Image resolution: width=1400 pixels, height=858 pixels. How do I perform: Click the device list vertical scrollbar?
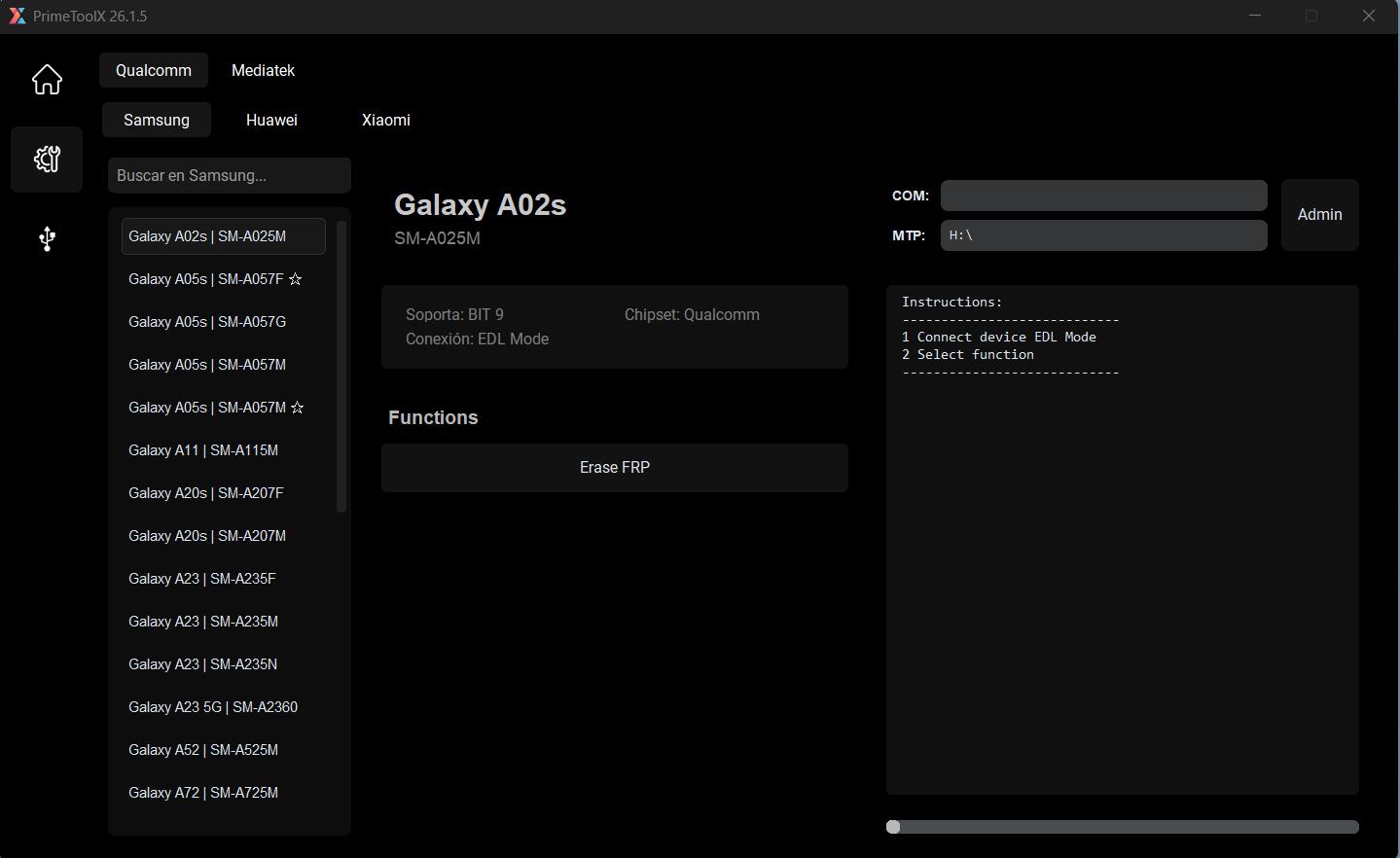pos(341,366)
